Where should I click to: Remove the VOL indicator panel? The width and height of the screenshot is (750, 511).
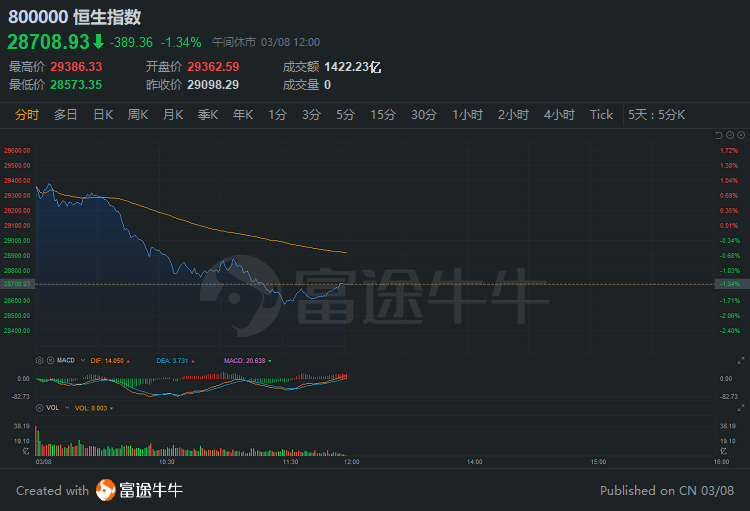[40, 408]
